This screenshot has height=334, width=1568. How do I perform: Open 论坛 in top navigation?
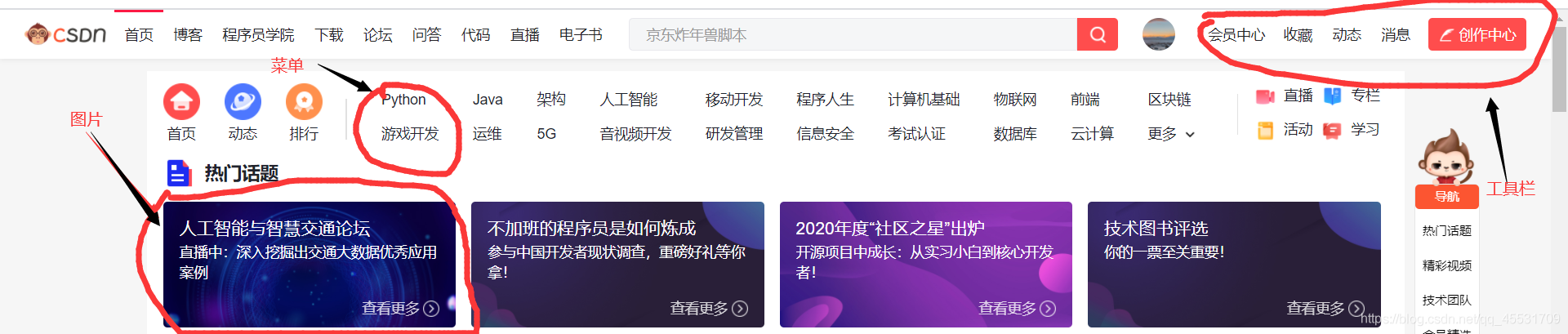(378, 35)
